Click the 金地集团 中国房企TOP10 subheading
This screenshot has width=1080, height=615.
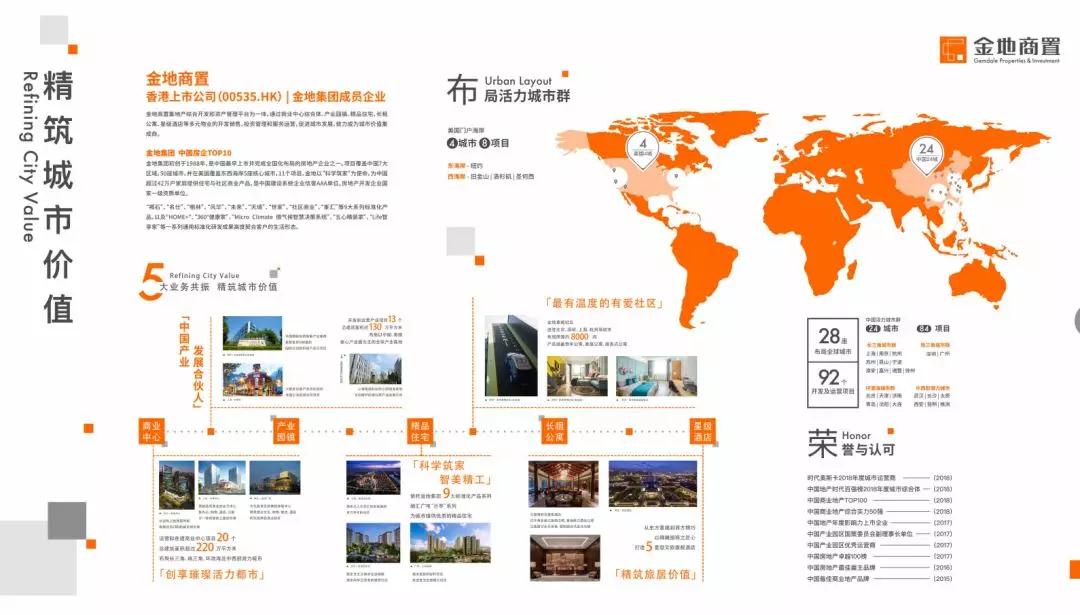coord(189,153)
